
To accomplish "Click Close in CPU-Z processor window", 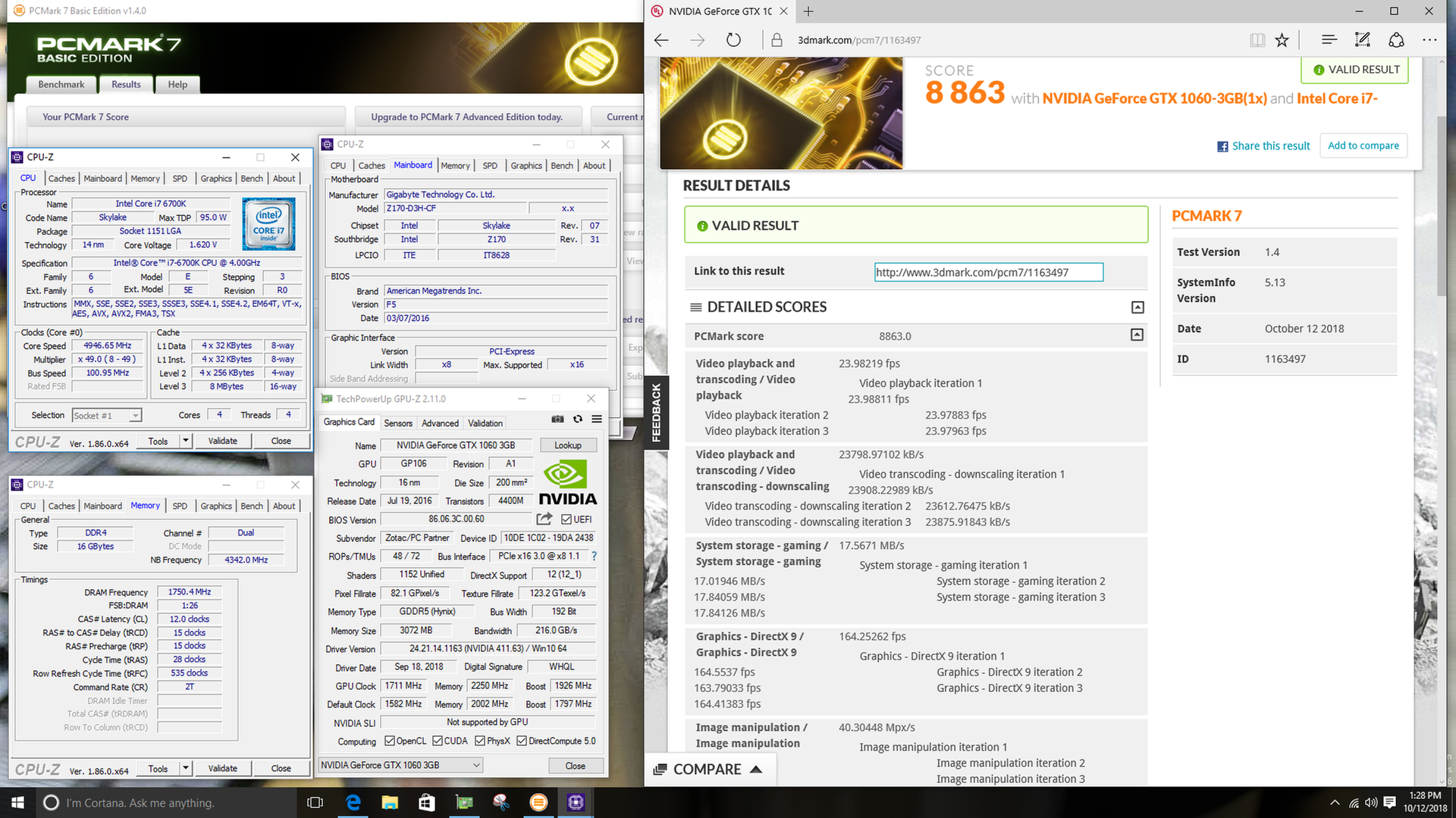I will [281, 440].
